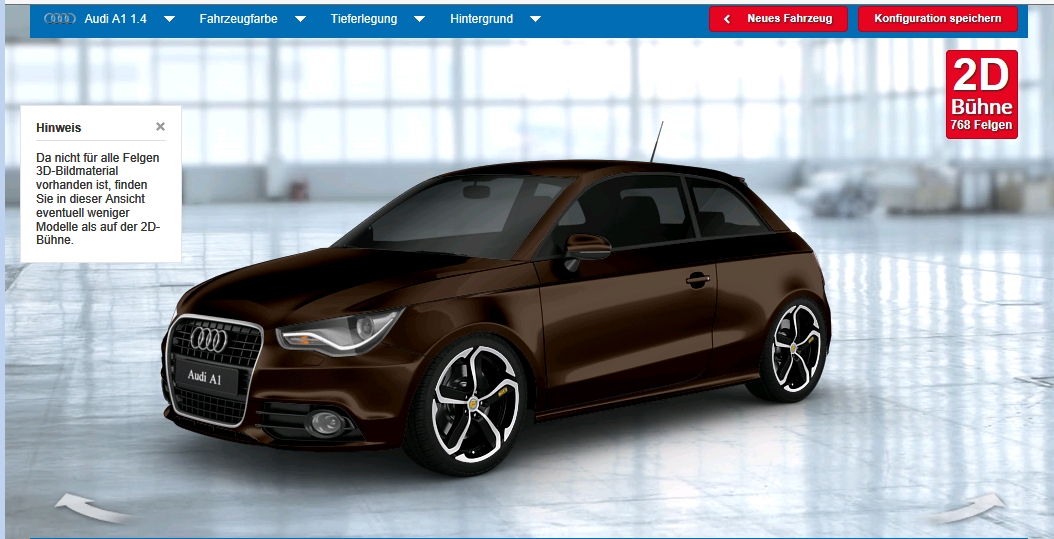Open the Fahrzeugfarbe menu

[x=238, y=19]
